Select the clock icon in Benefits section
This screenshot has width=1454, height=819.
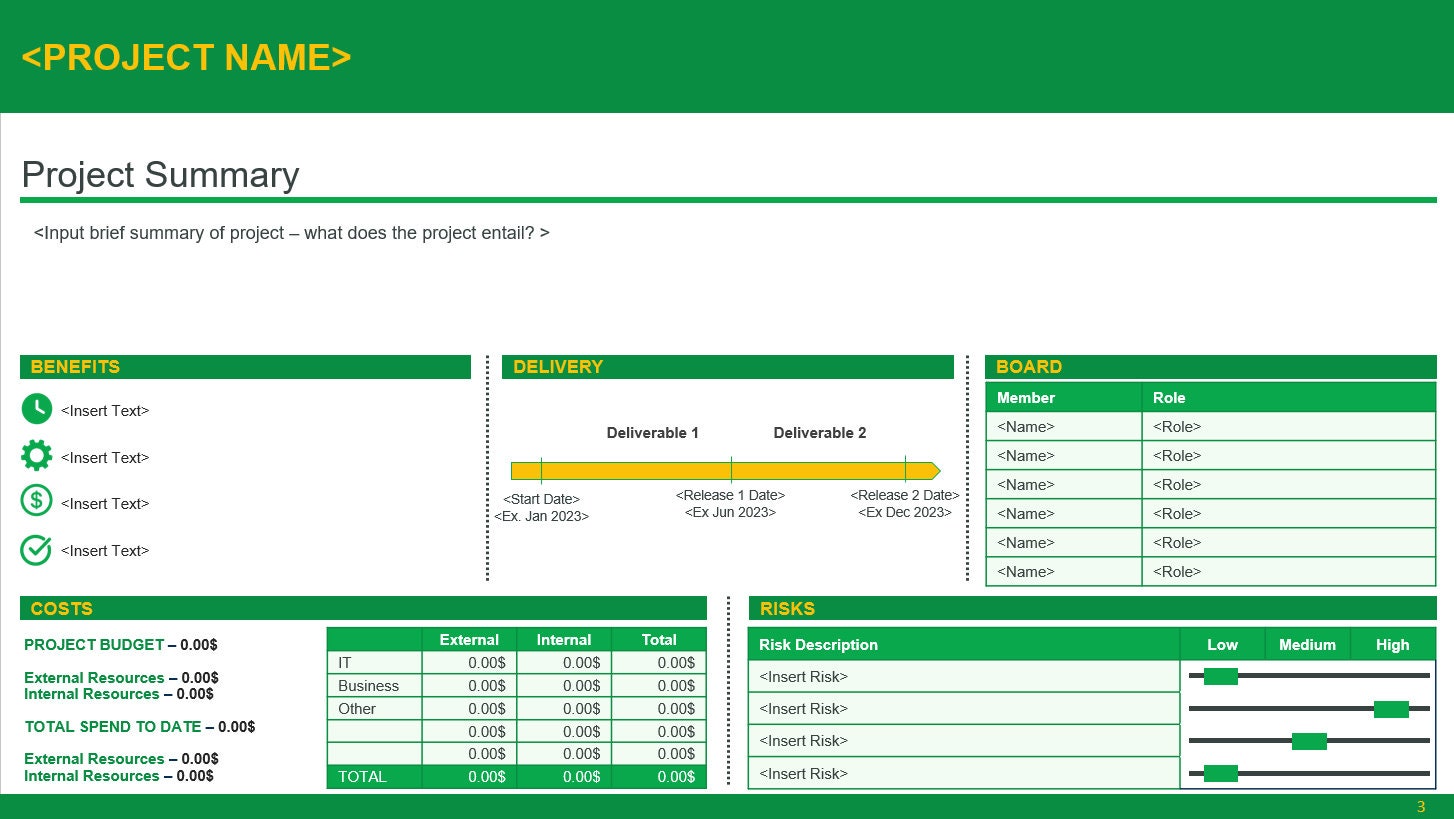click(x=36, y=408)
